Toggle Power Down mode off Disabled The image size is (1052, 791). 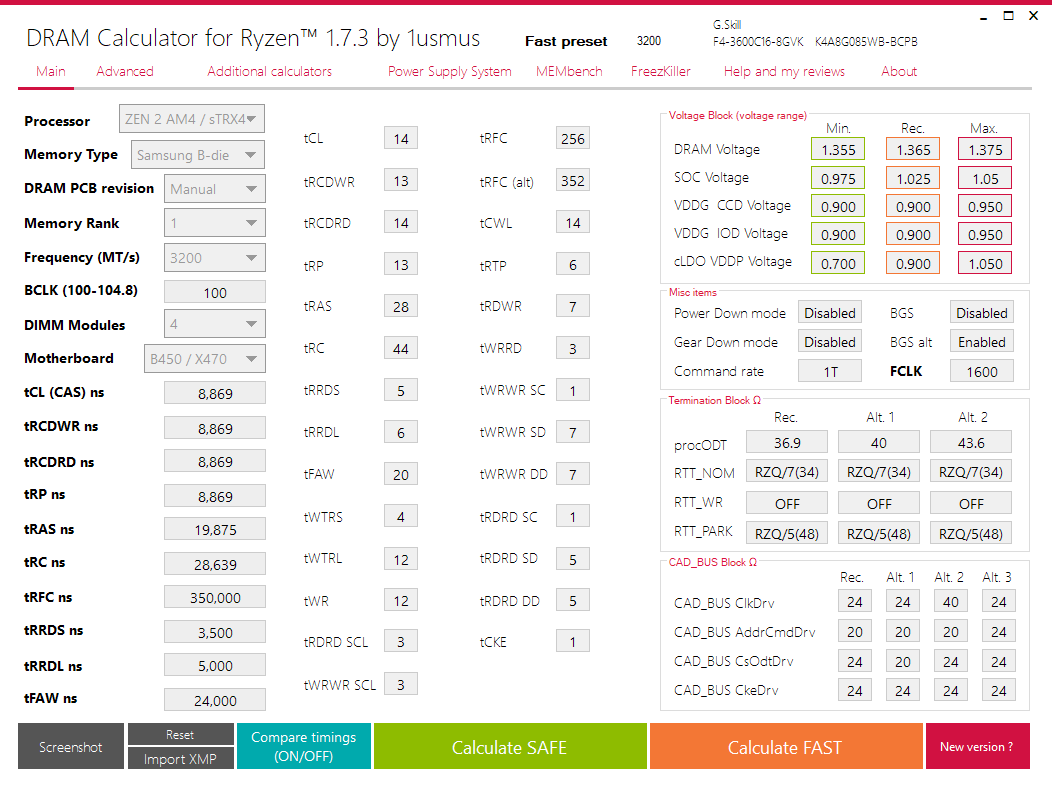click(830, 312)
